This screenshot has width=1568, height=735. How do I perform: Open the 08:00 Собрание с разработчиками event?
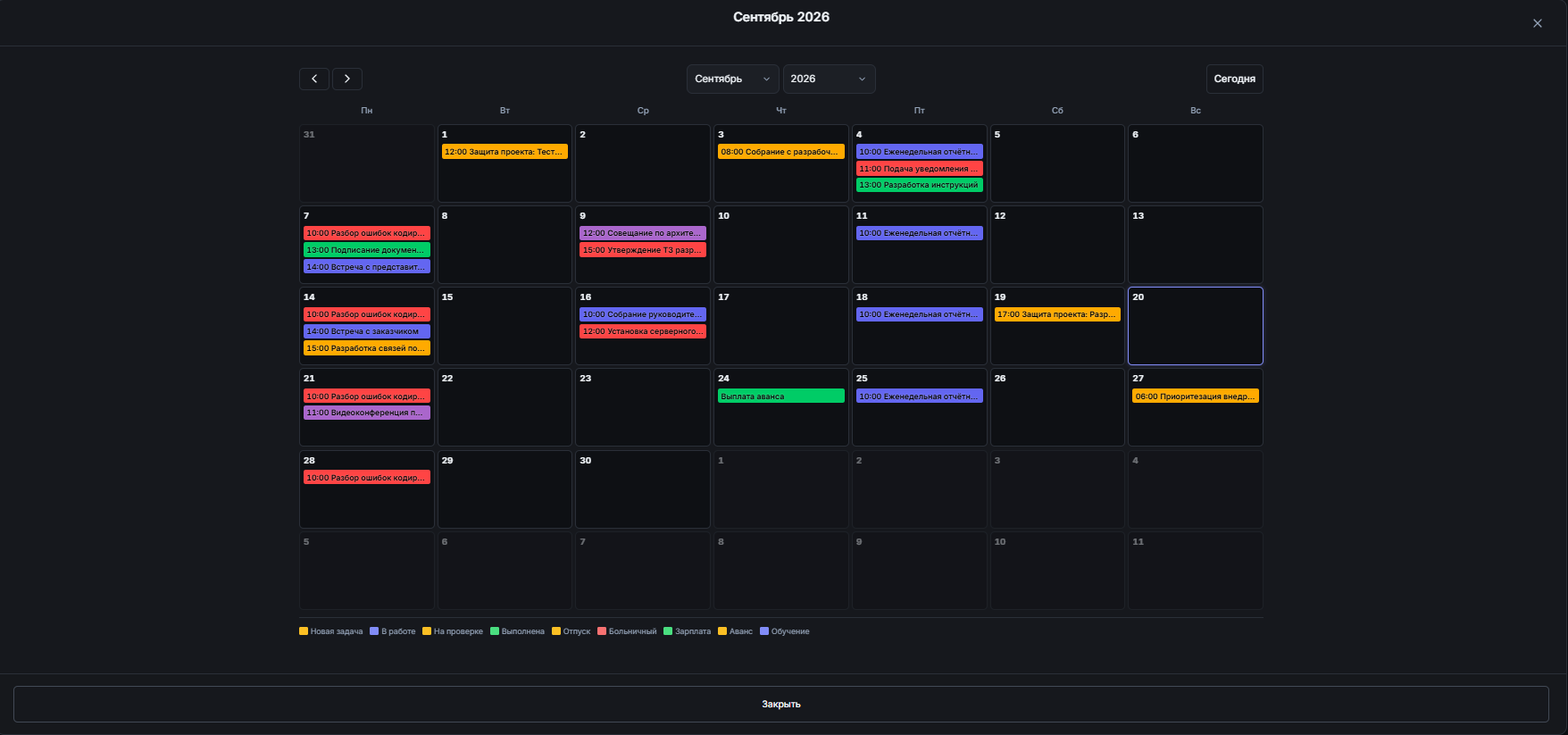[x=780, y=152]
